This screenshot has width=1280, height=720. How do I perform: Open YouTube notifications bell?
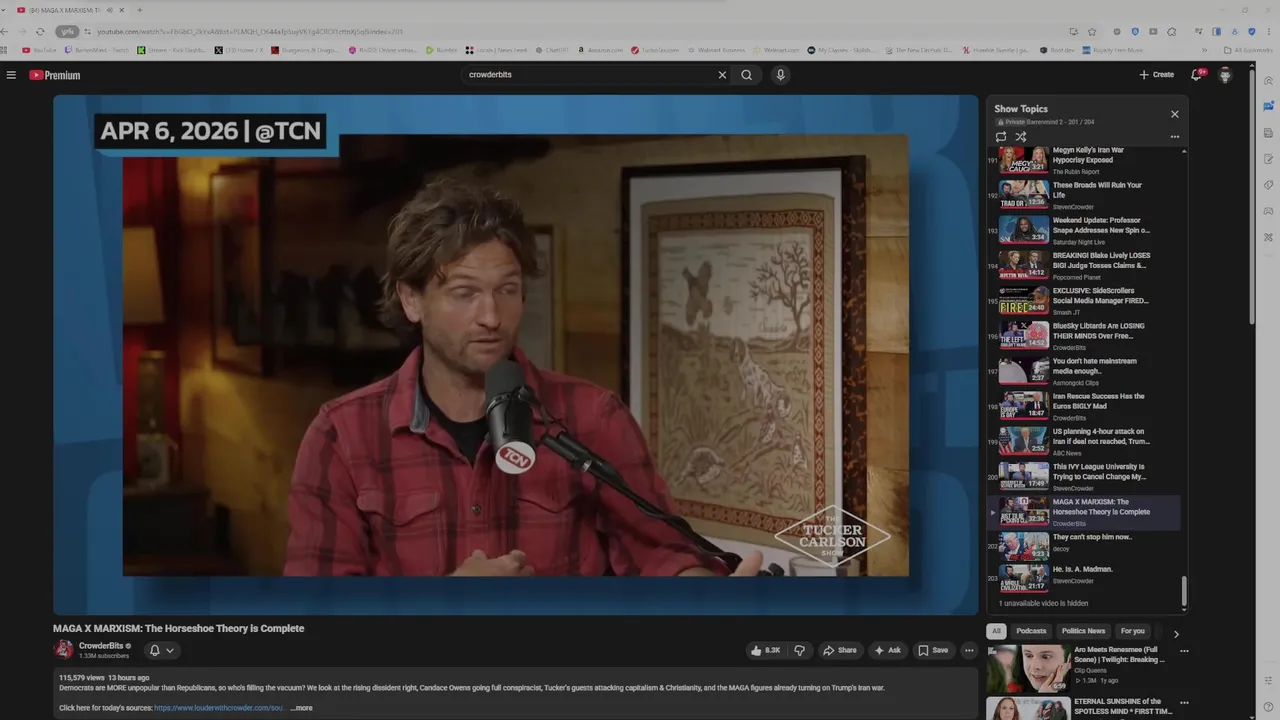1196,75
